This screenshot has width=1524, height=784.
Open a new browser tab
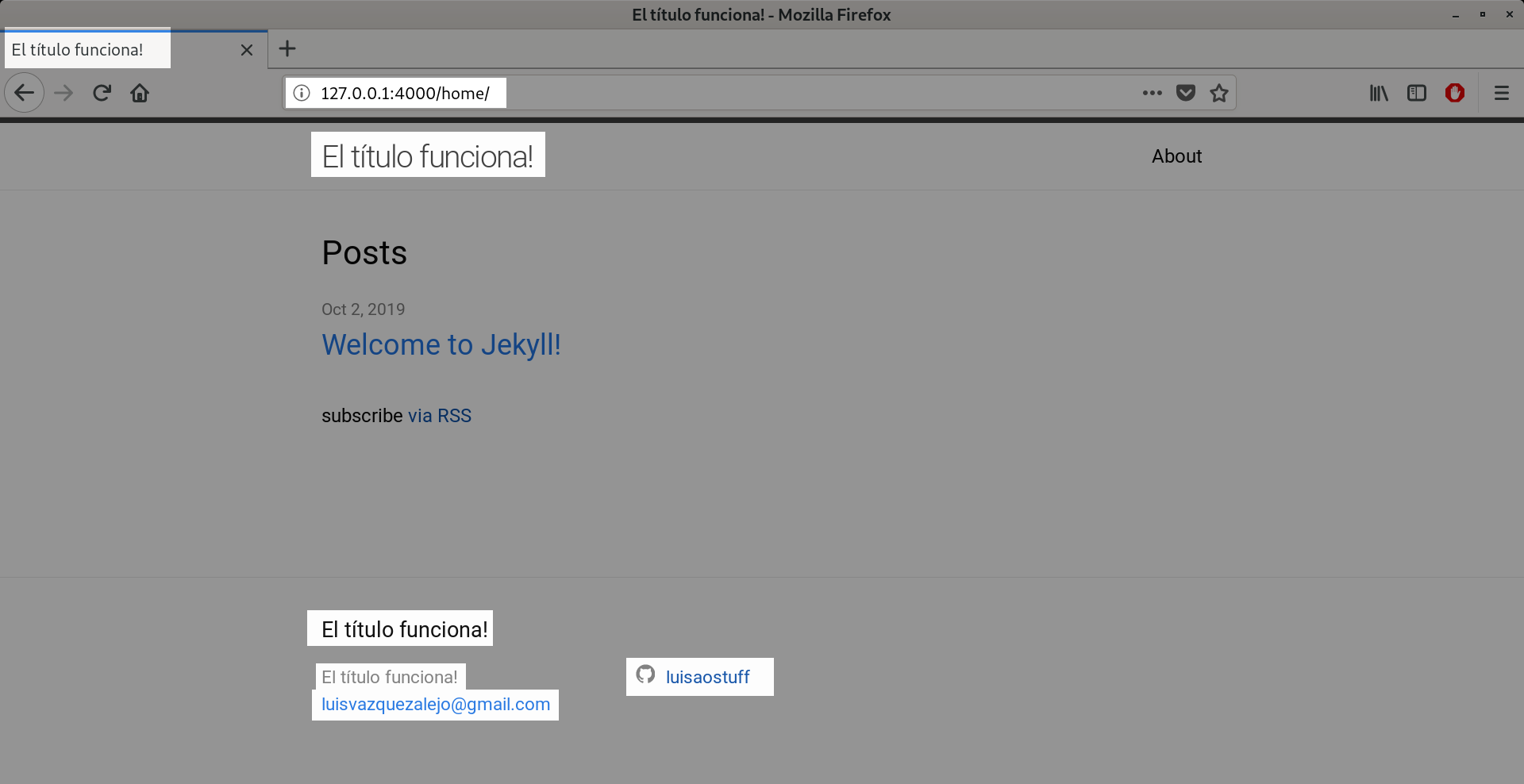287,49
